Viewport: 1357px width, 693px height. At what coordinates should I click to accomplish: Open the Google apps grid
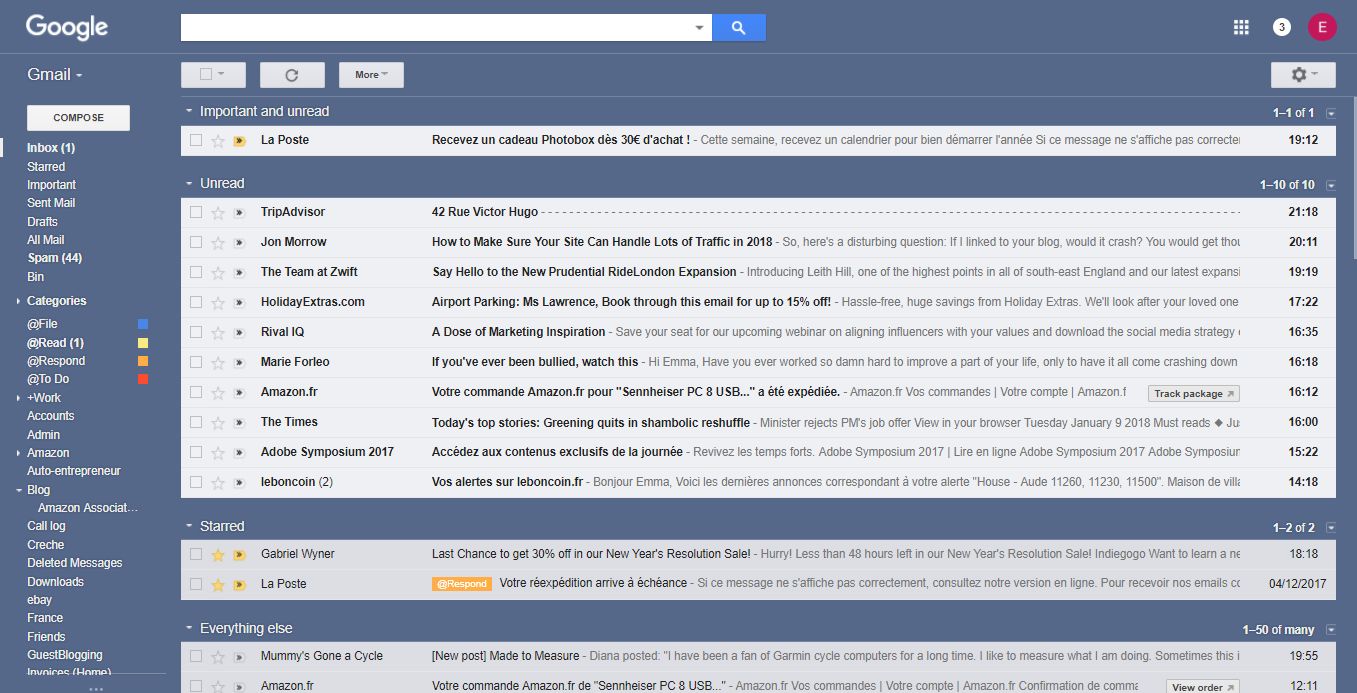pos(1240,27)
